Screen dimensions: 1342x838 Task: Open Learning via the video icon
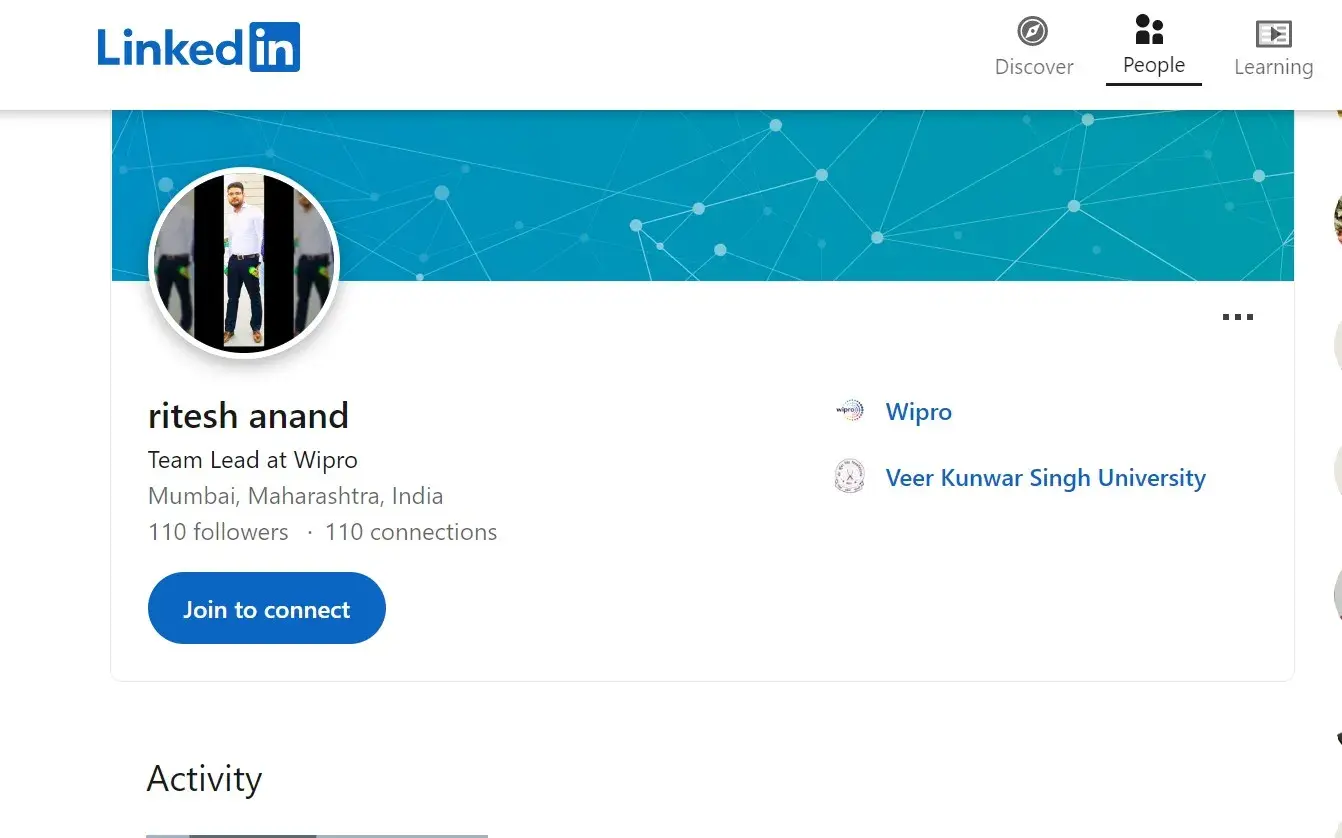(x=1273, y=33)
